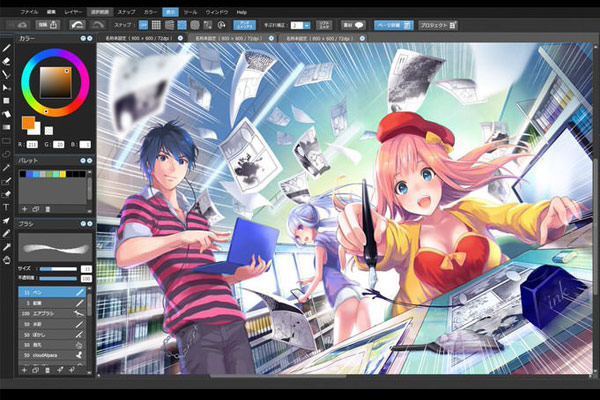The width and height of the screenshot is (600, 400).
Task: Click the R value input field
Action: 32,144
